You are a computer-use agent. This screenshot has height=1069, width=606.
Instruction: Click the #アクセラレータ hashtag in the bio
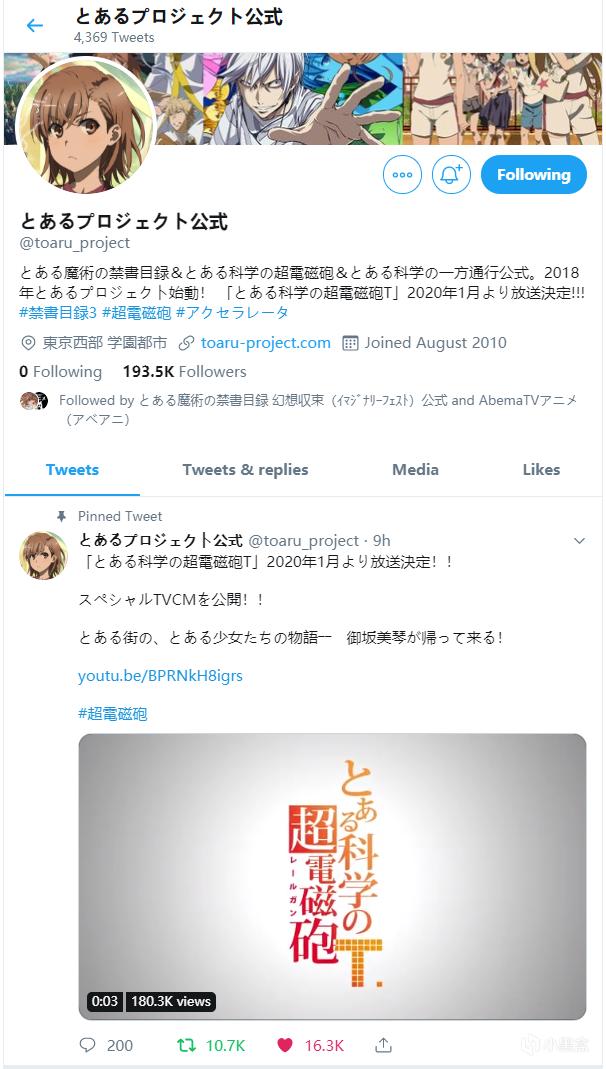coord(232,313)
